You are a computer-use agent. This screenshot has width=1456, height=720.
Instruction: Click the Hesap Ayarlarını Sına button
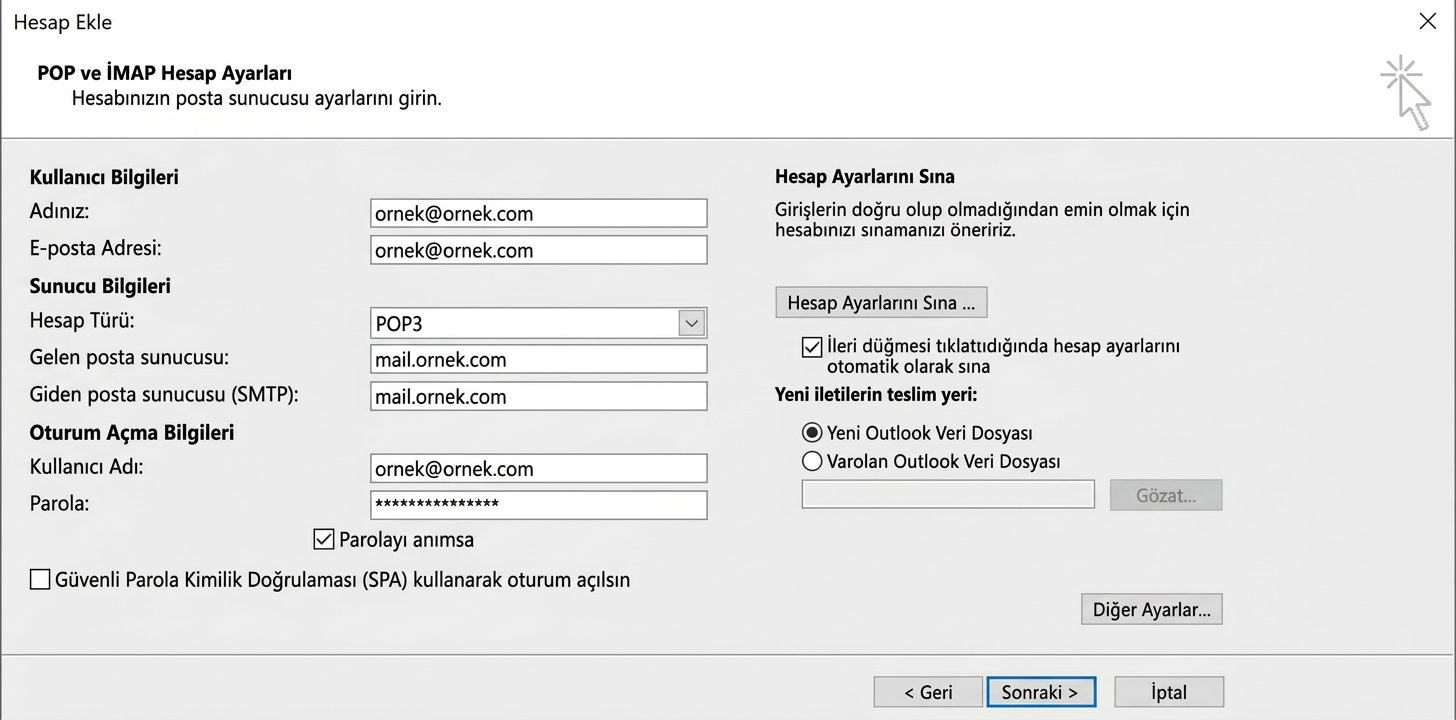coord(881,303)
